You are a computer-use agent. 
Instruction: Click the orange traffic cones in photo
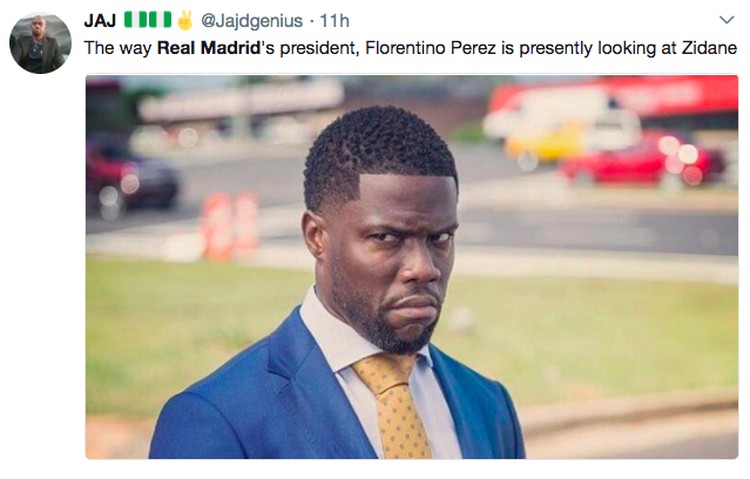tap(231, 225)
